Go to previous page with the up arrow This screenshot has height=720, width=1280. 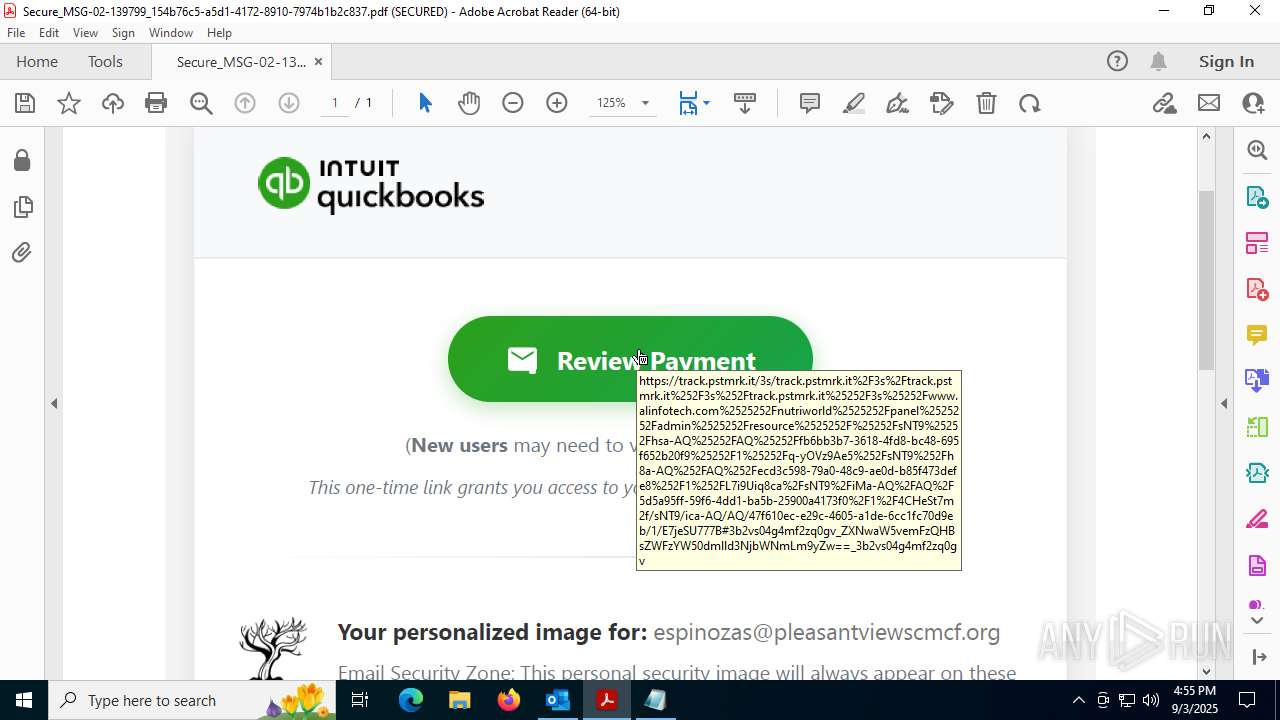tap(245, 103)
